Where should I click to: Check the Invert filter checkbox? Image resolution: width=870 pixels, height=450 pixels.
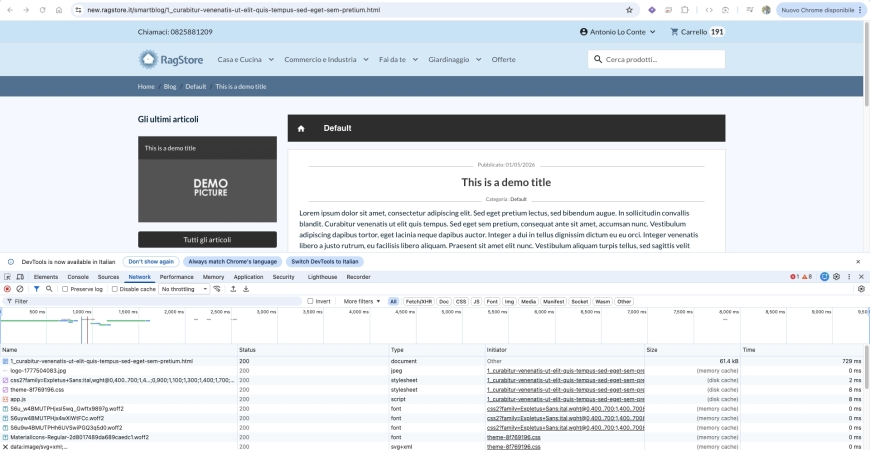tap(311, 301)
